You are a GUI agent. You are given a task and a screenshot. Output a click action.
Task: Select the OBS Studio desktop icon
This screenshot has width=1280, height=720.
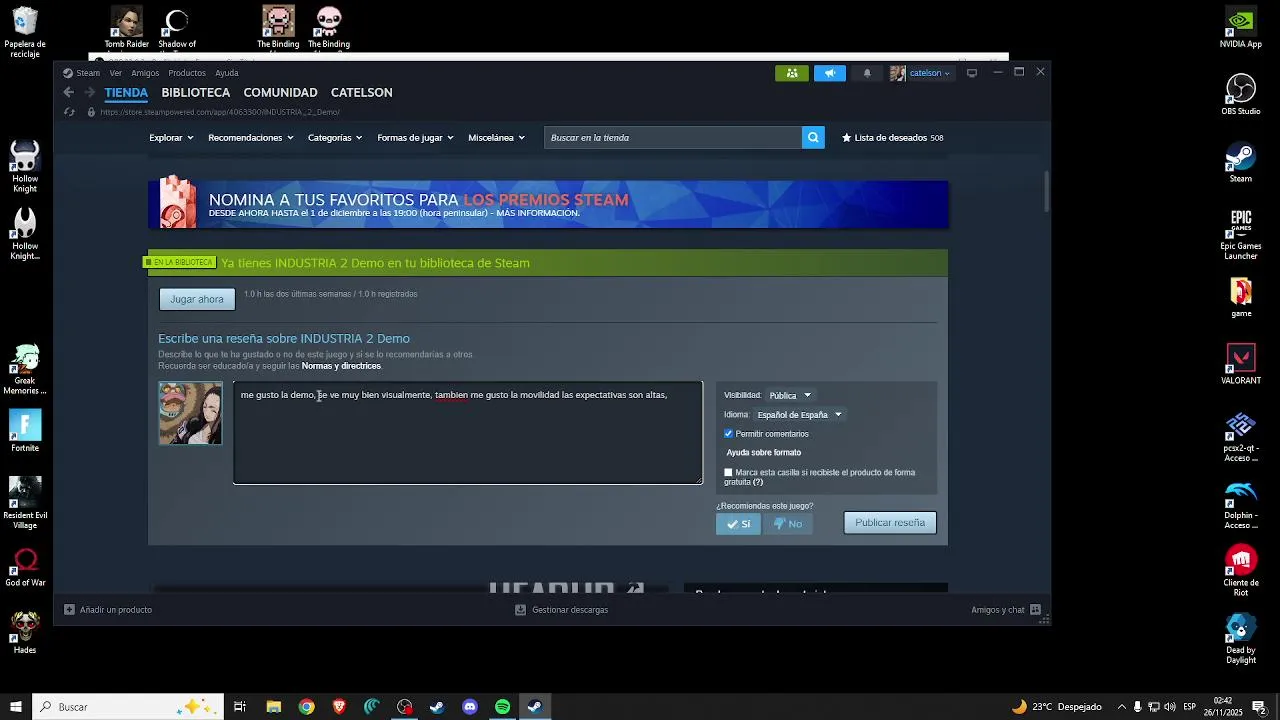pos(1241,95)
